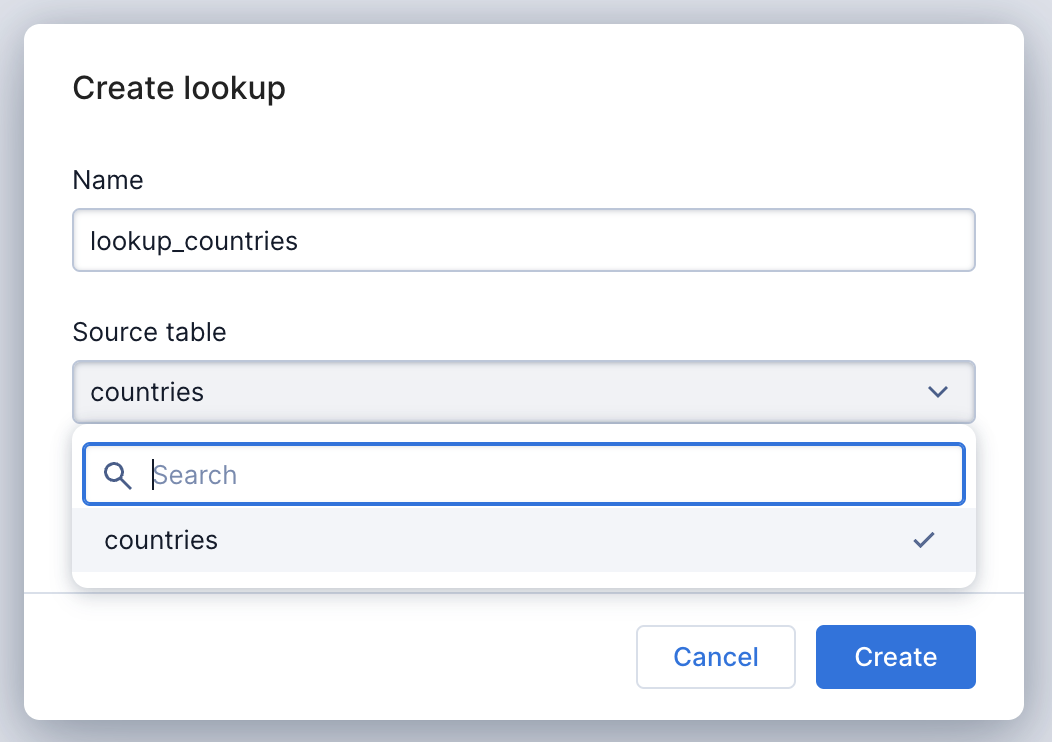Click the "Create lookup" dialog title

click(179, 88)
